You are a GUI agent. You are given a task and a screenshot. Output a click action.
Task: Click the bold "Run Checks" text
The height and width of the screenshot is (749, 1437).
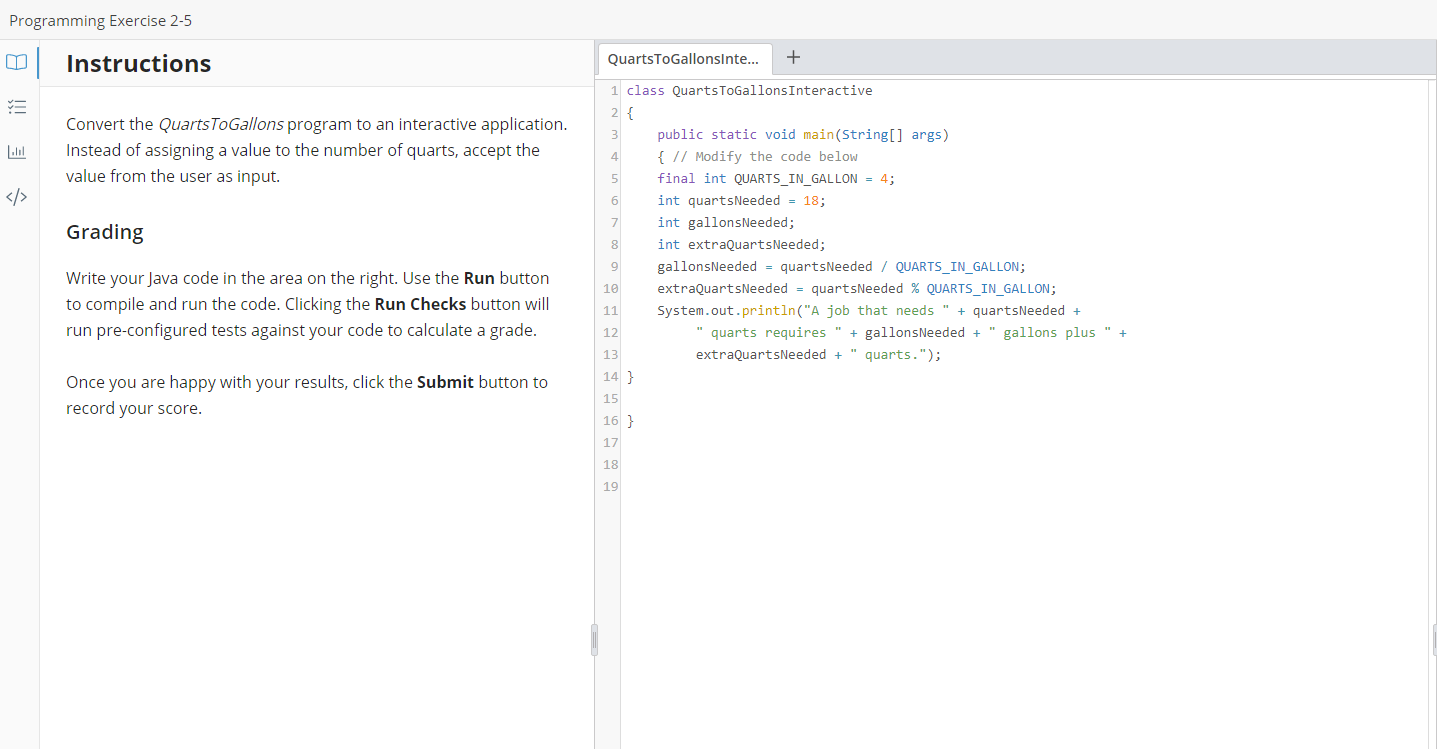pos(420,304)
